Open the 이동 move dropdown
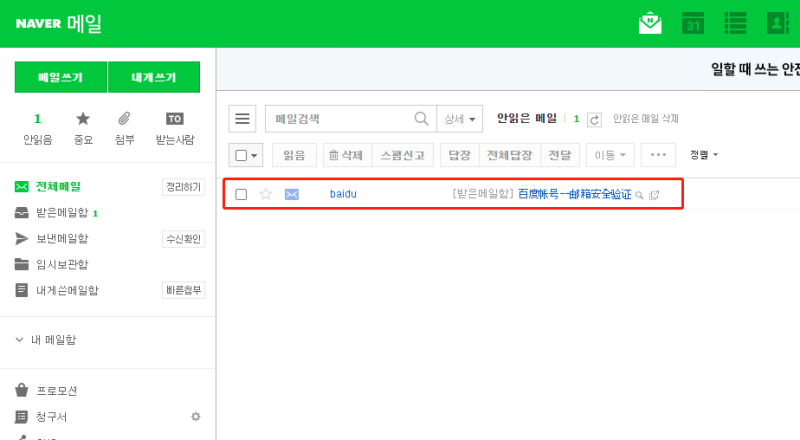 click(610, 155)
